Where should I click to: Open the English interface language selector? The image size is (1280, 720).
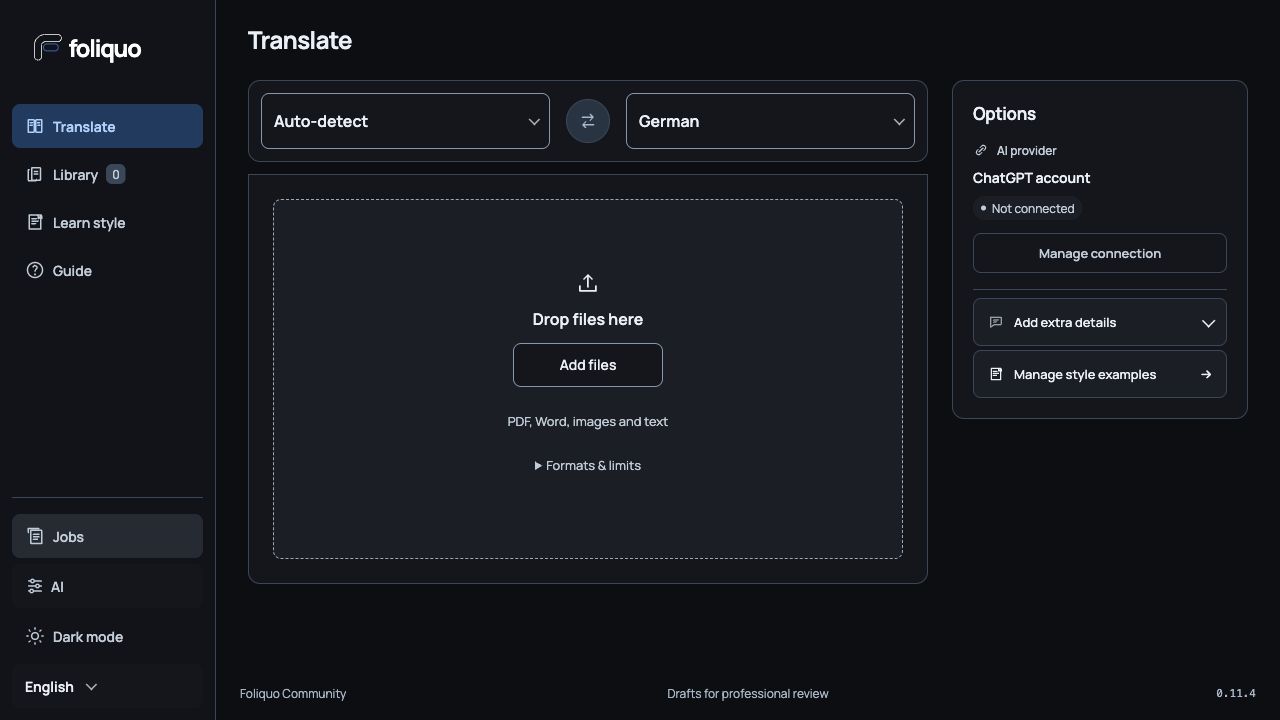[x=107, y=686]
